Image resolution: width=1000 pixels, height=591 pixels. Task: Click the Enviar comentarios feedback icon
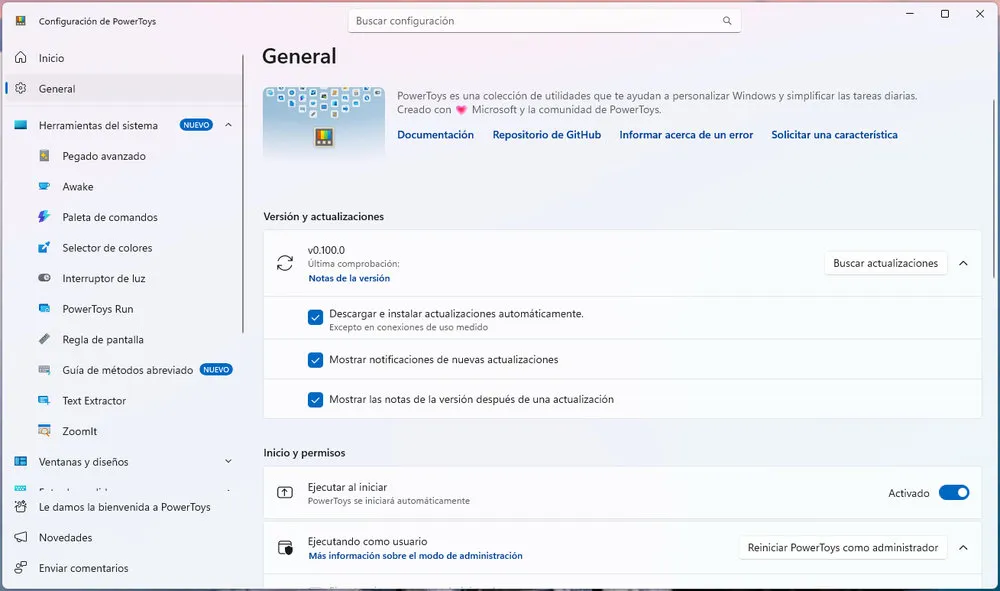tap(20, 567)
